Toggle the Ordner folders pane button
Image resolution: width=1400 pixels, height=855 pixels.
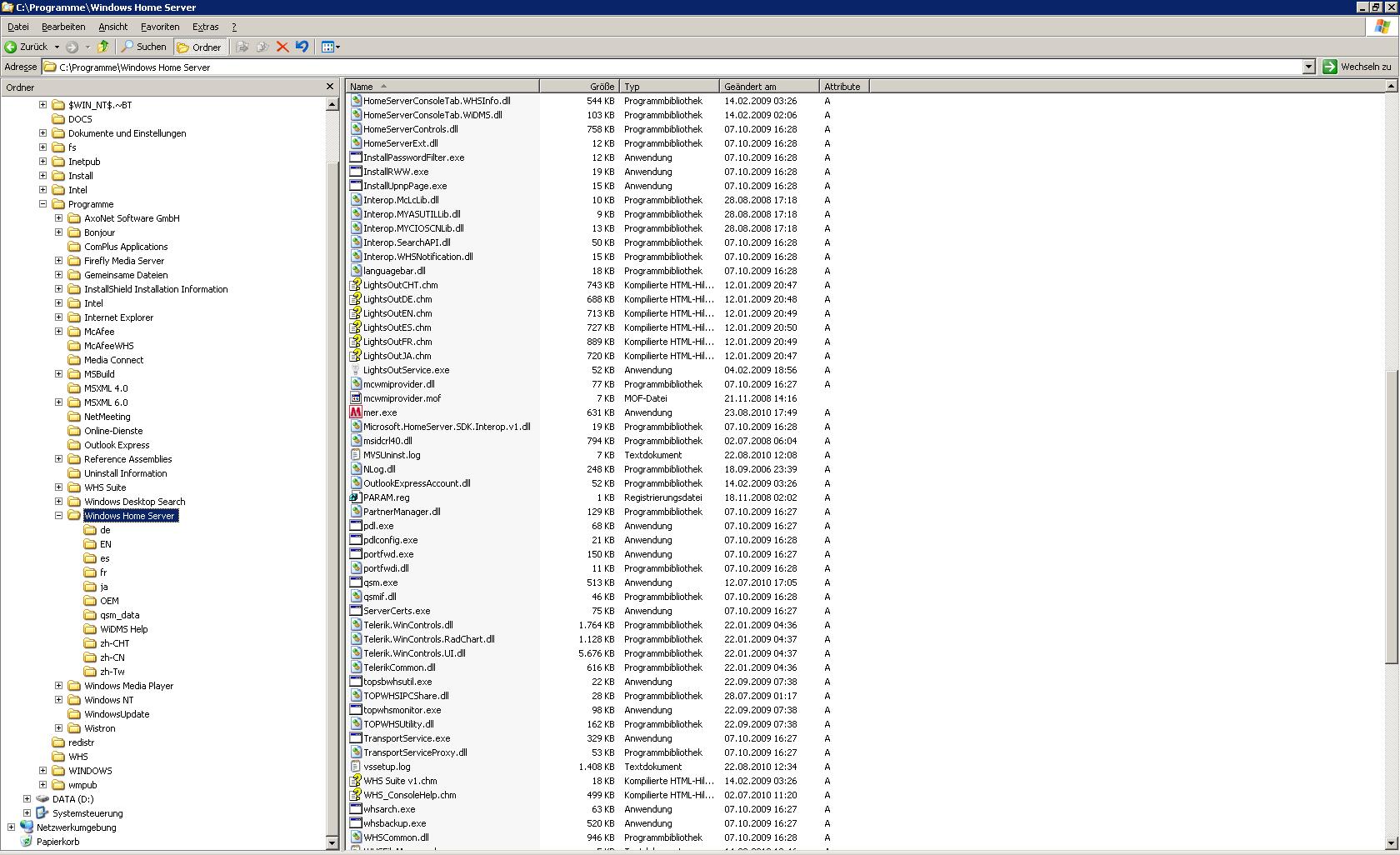point(198,47)
